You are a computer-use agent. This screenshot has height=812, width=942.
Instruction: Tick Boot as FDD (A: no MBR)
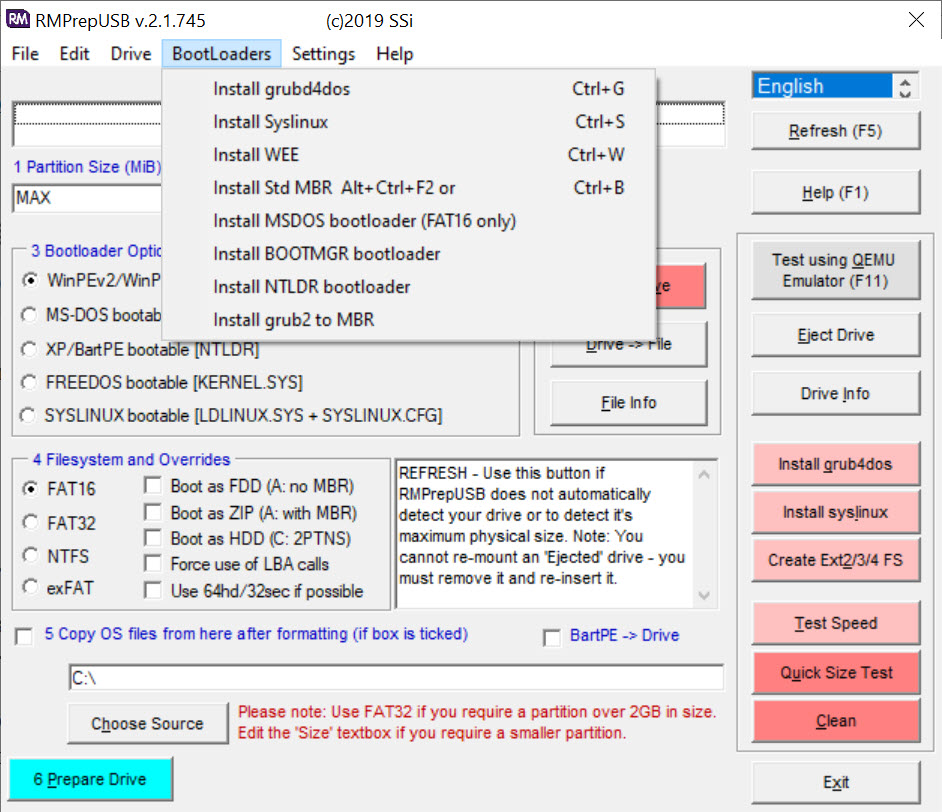click(153, 485)
